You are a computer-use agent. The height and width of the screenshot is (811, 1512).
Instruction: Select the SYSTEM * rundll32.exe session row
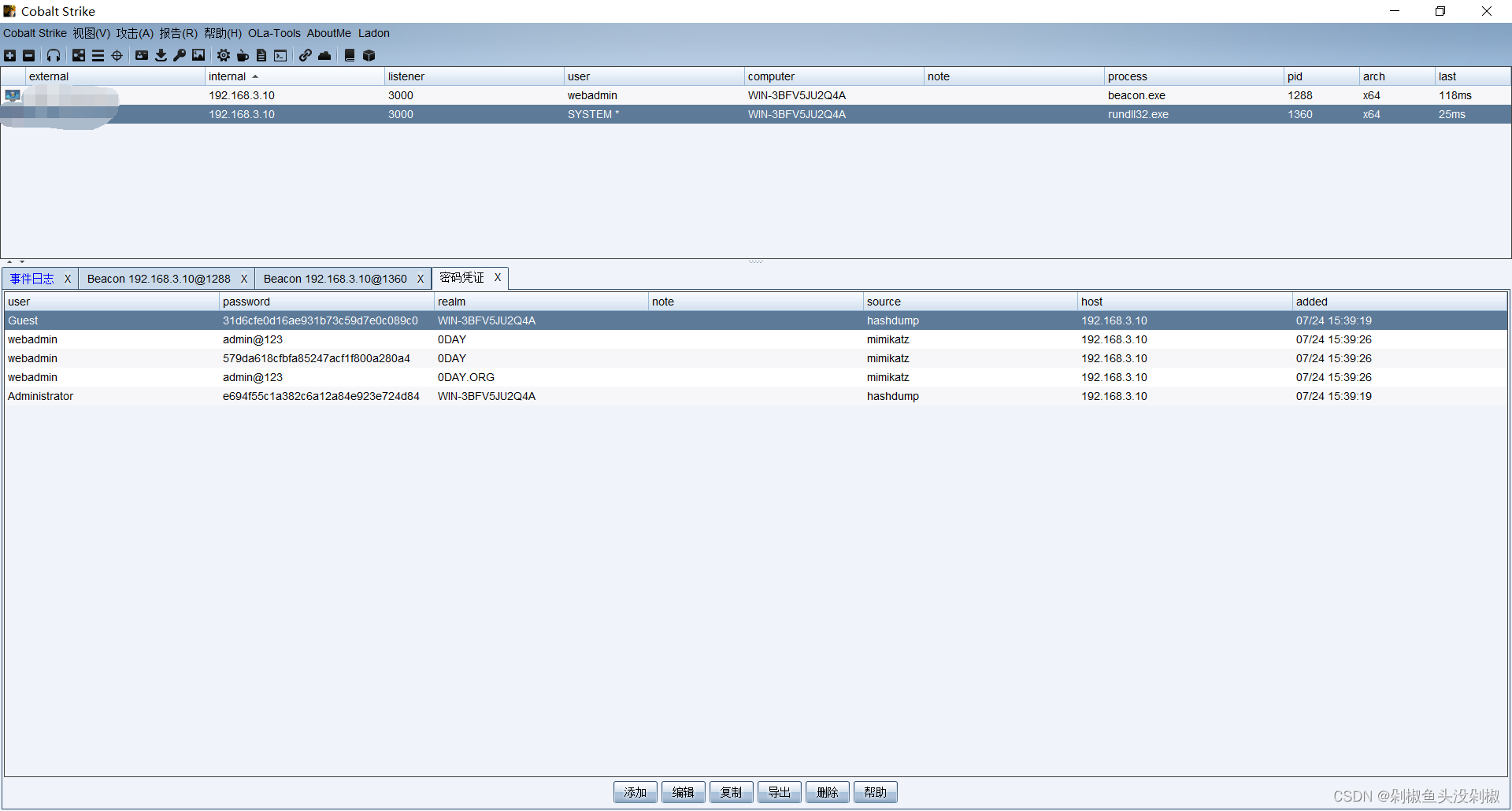(x=756, y=114)
